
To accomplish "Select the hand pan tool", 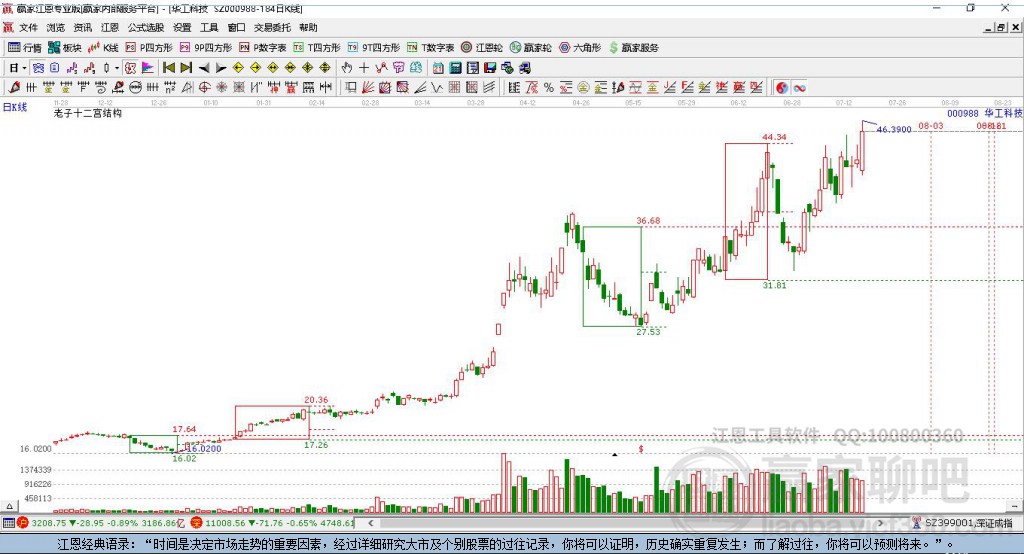I will coord(347,68).
